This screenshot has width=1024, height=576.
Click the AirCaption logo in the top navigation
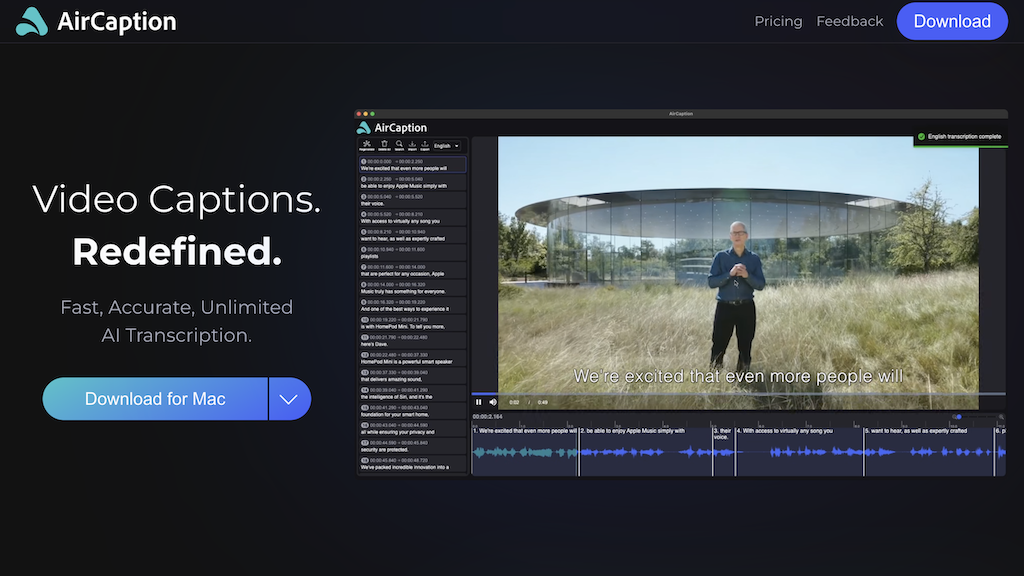tap(95, 20)
